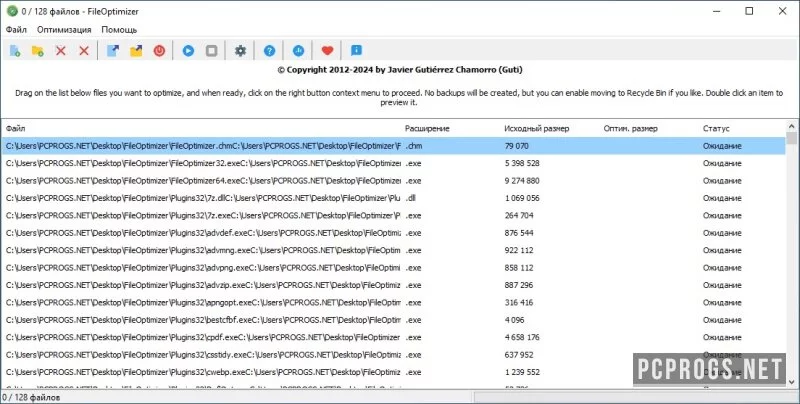Click the size value 5 398 528
The image size is (800, 404).
click(x=522, y=163)
